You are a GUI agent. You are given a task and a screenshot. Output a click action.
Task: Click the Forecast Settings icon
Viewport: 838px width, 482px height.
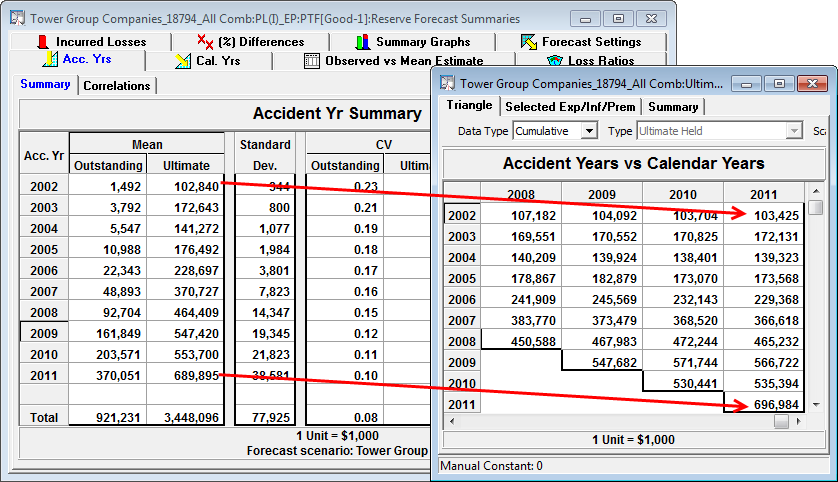click(x=529, y=42)
